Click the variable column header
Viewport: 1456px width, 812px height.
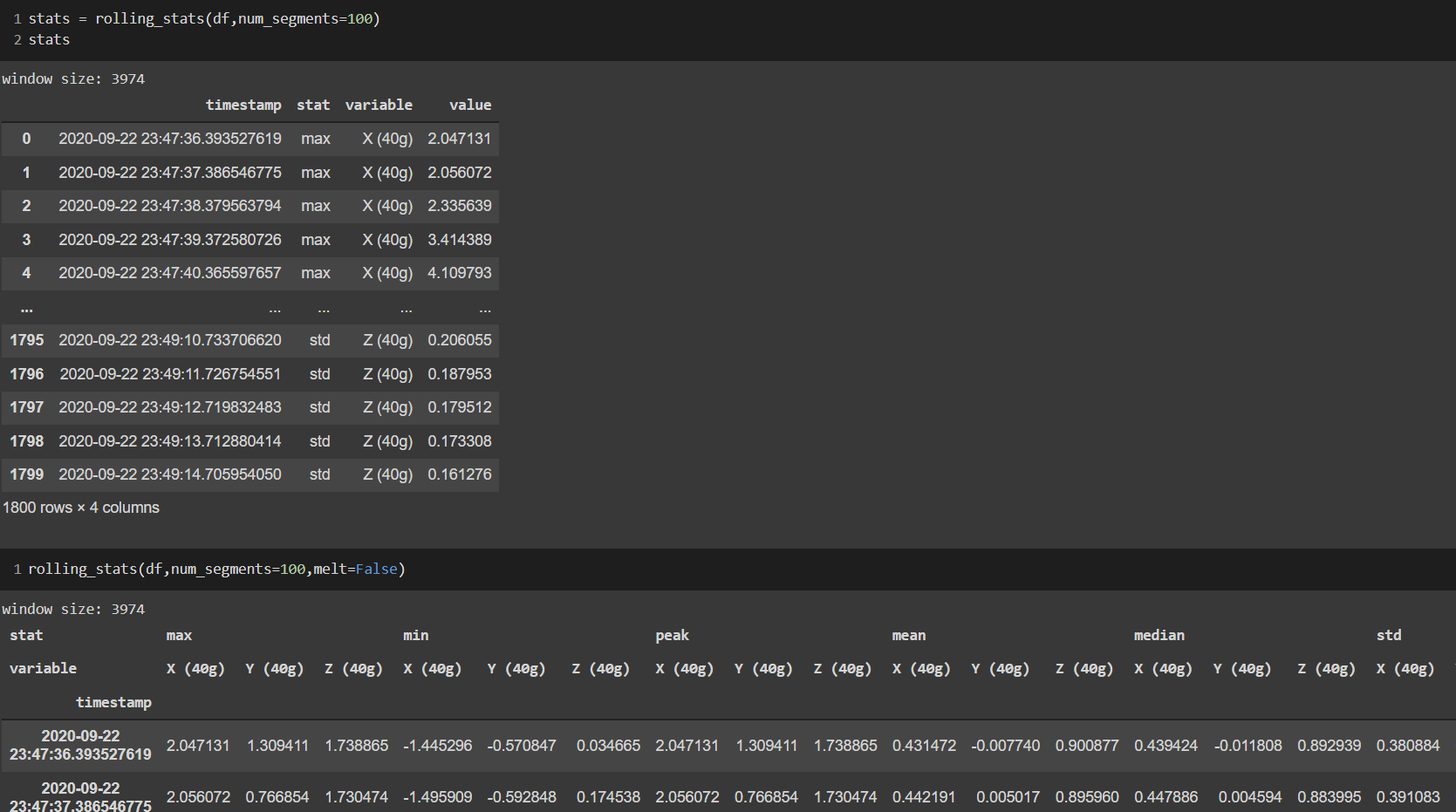379,105
